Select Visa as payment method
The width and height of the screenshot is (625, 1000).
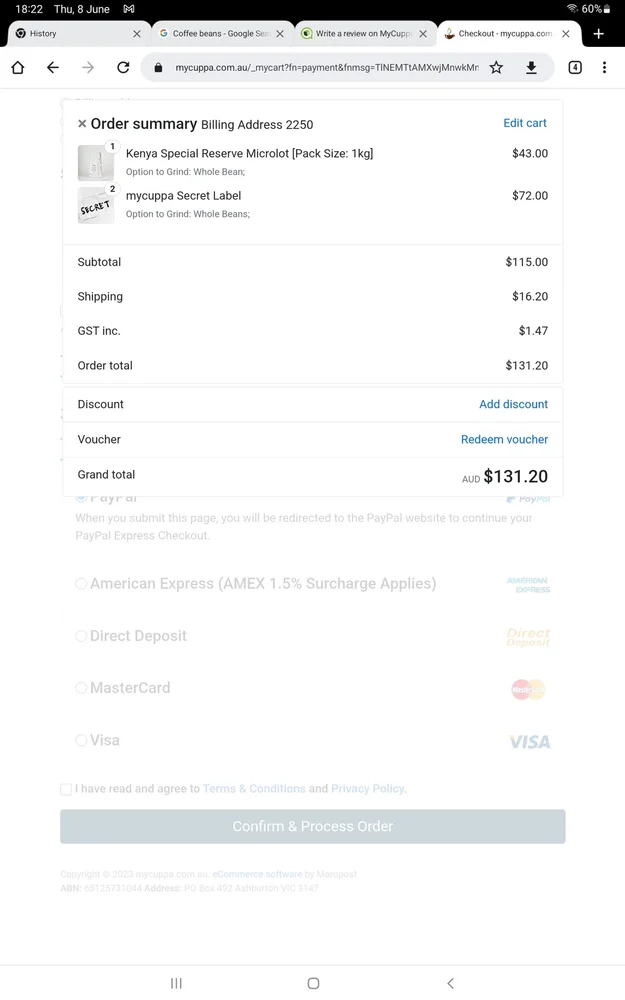[81, 741]
